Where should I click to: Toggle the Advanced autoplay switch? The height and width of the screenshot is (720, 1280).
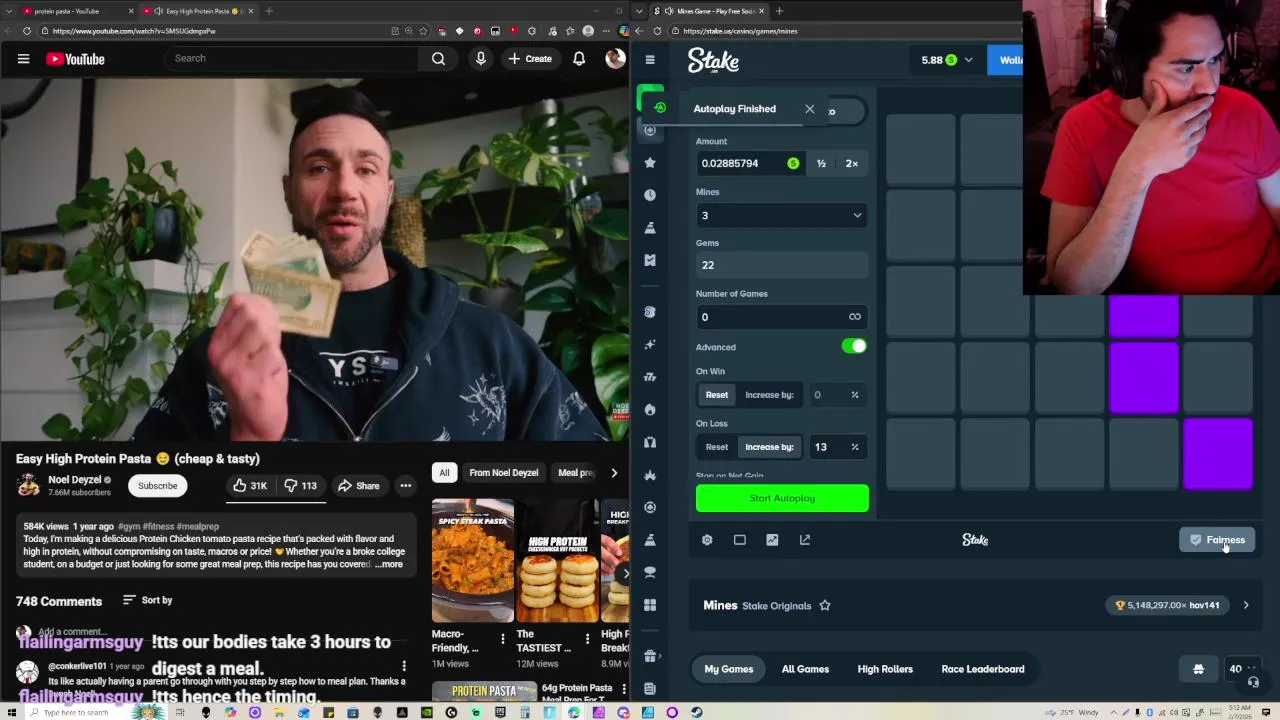tap(854, 346)
